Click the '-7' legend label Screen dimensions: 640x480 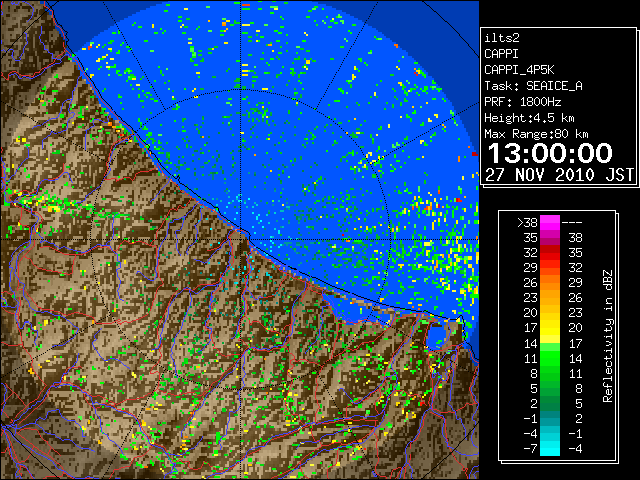pyautogui.click(x=530, y=449)
